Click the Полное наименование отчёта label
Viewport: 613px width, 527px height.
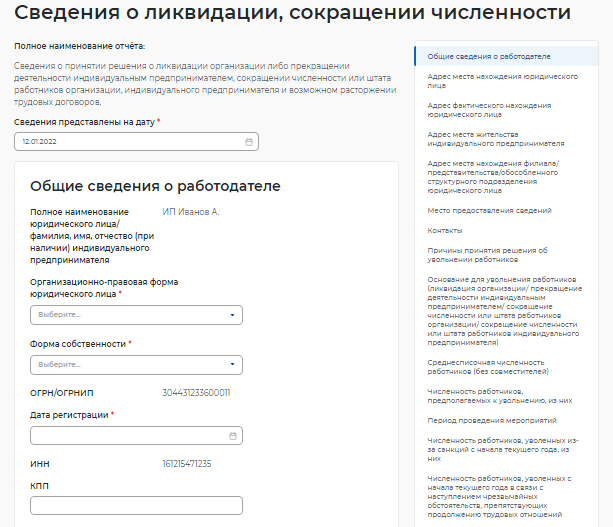tap(79, 46)
